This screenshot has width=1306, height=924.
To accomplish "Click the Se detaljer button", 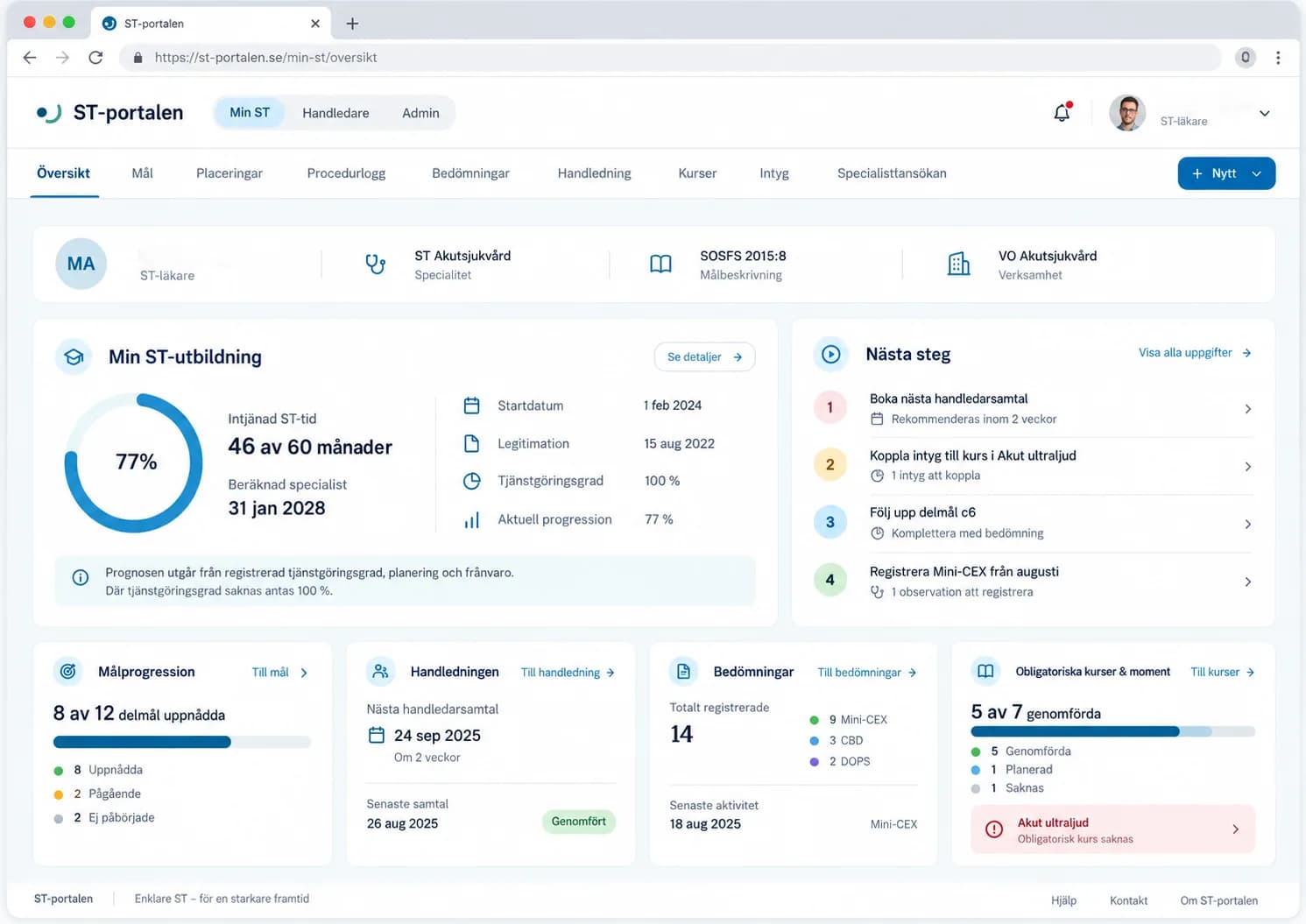I will [704, 356].
